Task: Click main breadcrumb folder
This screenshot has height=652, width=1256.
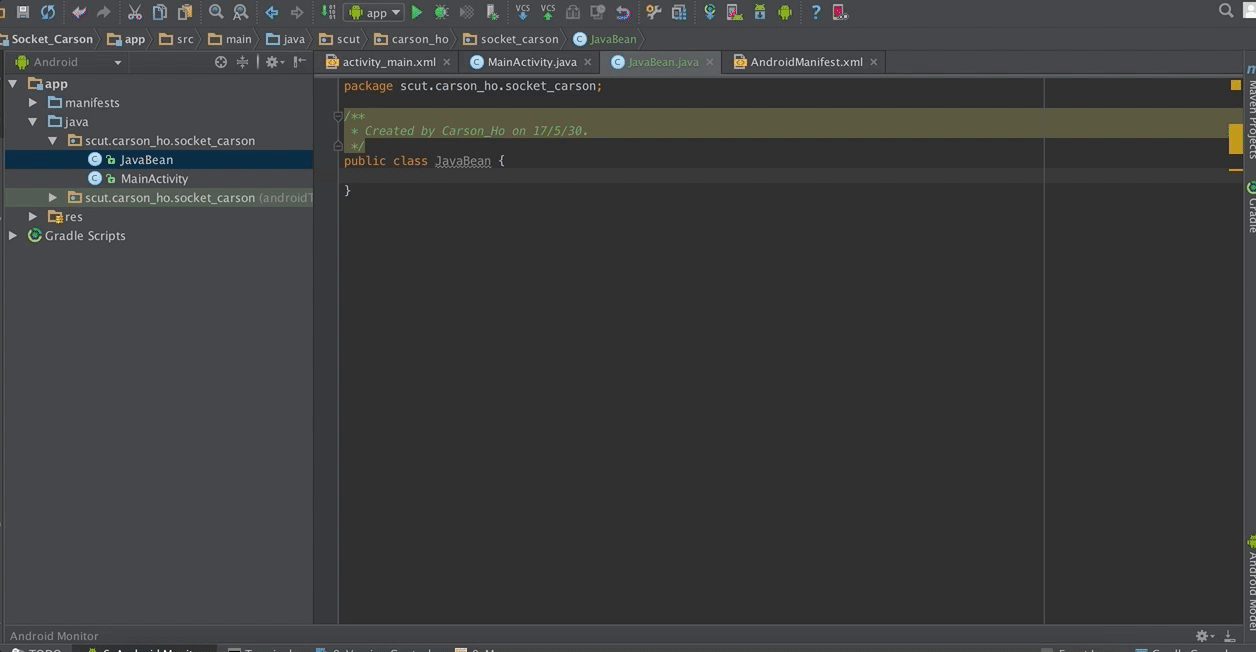Action: [x=231, y=39]
